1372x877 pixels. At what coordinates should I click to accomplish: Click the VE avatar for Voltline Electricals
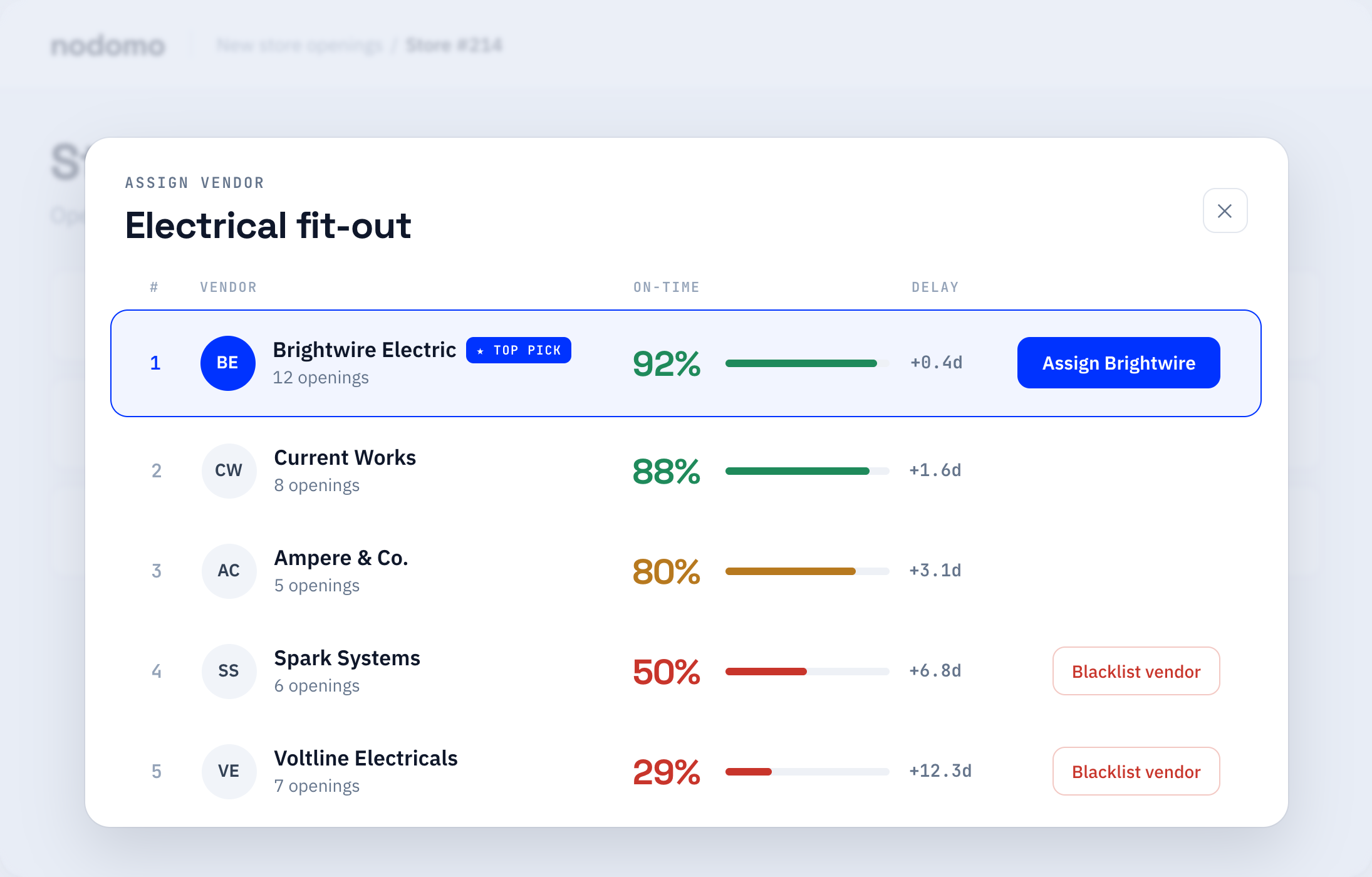229,771
